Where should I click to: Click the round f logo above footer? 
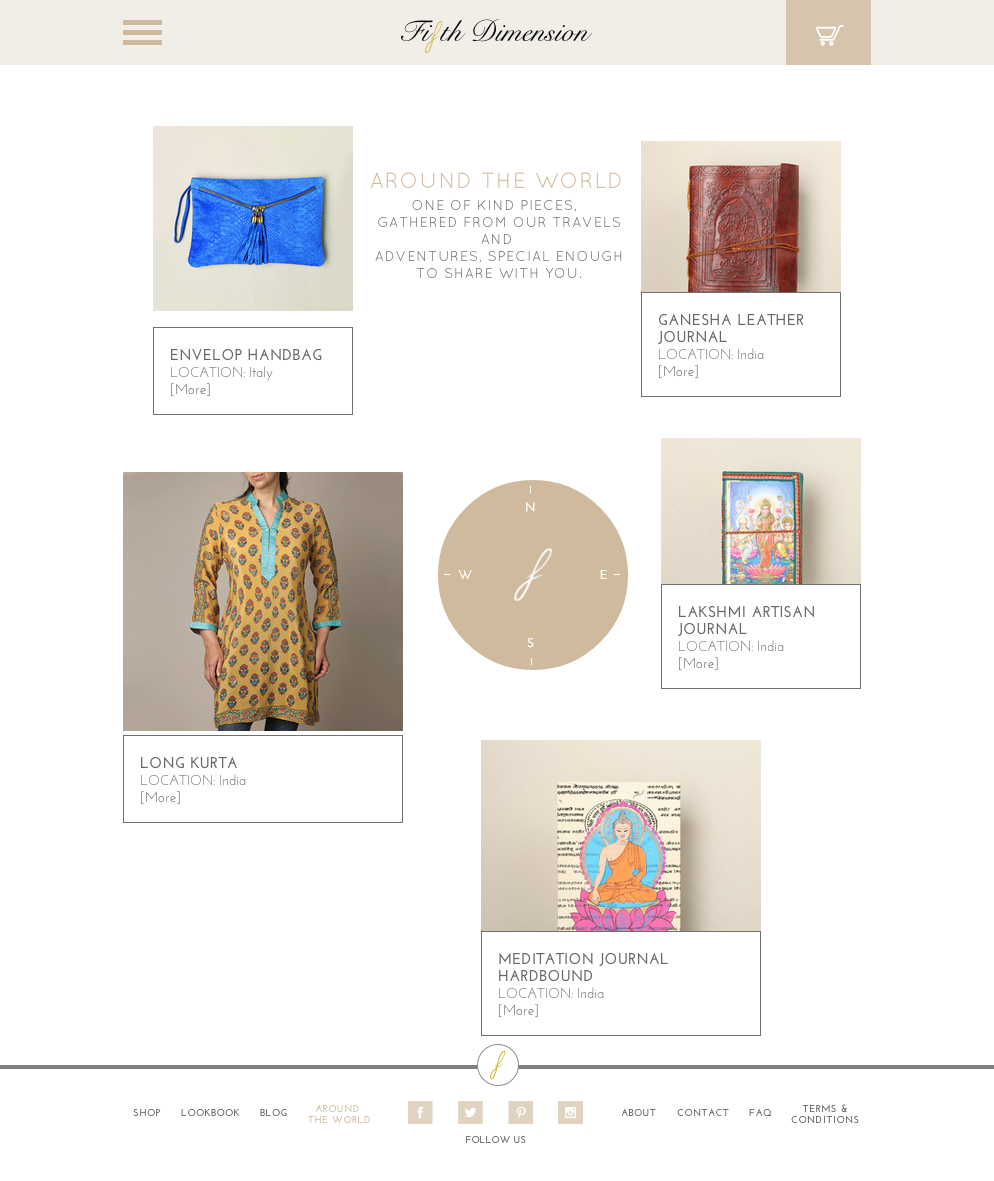(x=498, y=1065)
